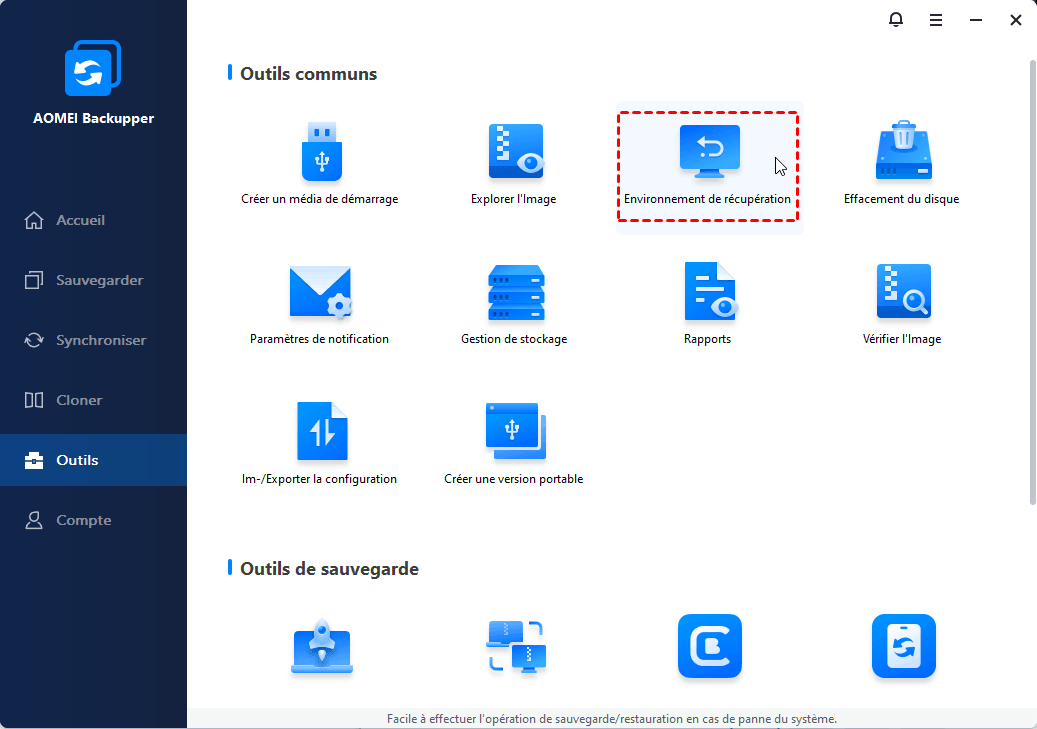The width and height of the screenshot is (1037, 729).
Task: Click the Rapports label text
Action: 707,339
